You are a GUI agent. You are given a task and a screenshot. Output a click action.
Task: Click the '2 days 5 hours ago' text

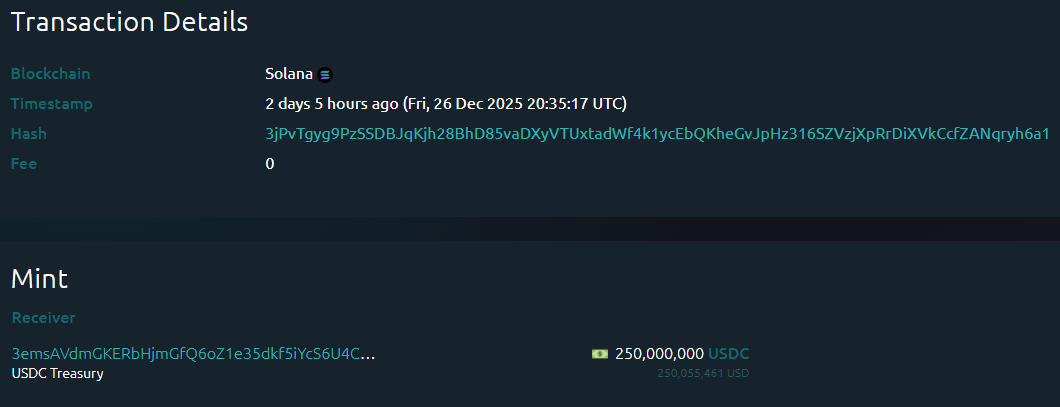[x=331, y=104]
